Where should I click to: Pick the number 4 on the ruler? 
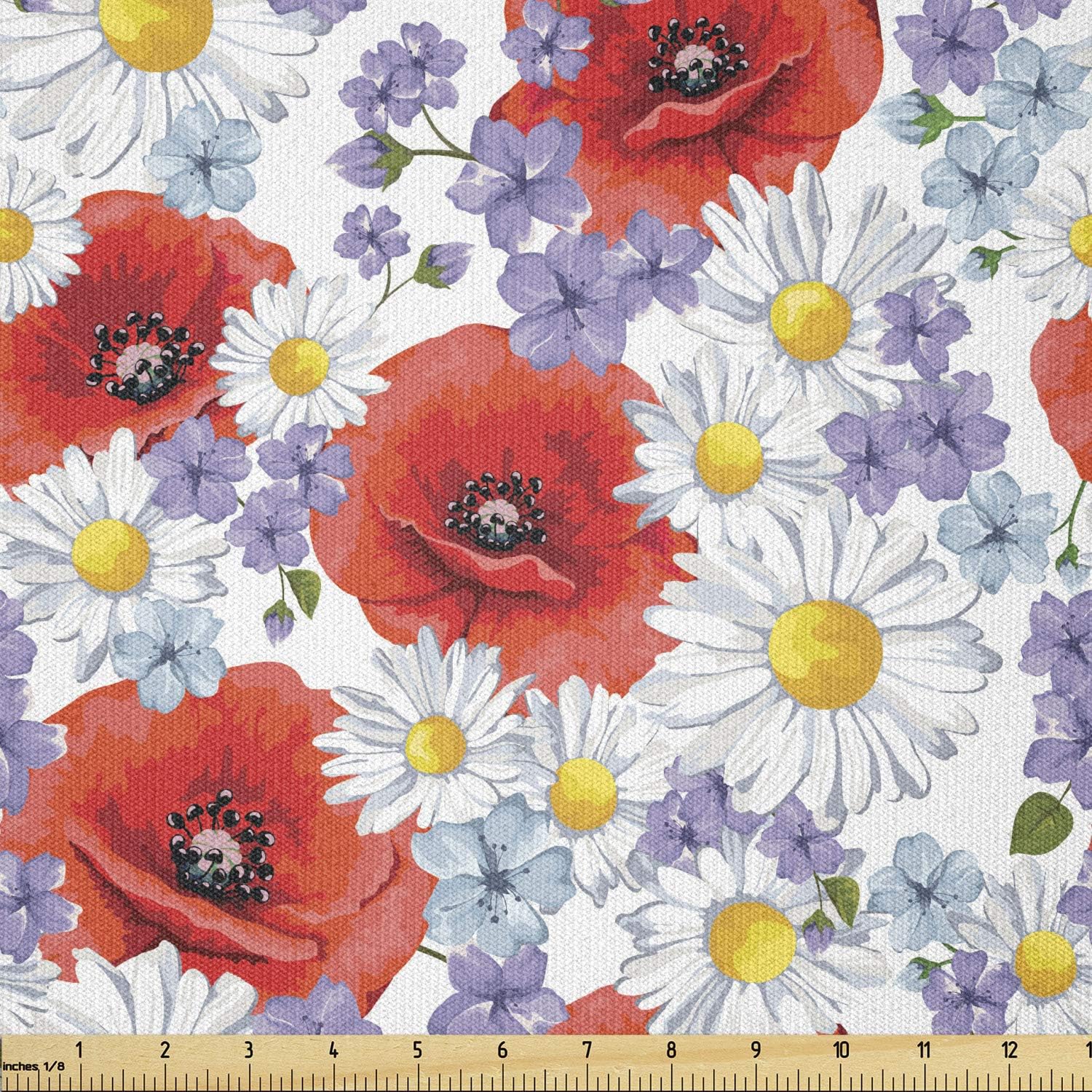333,1049
